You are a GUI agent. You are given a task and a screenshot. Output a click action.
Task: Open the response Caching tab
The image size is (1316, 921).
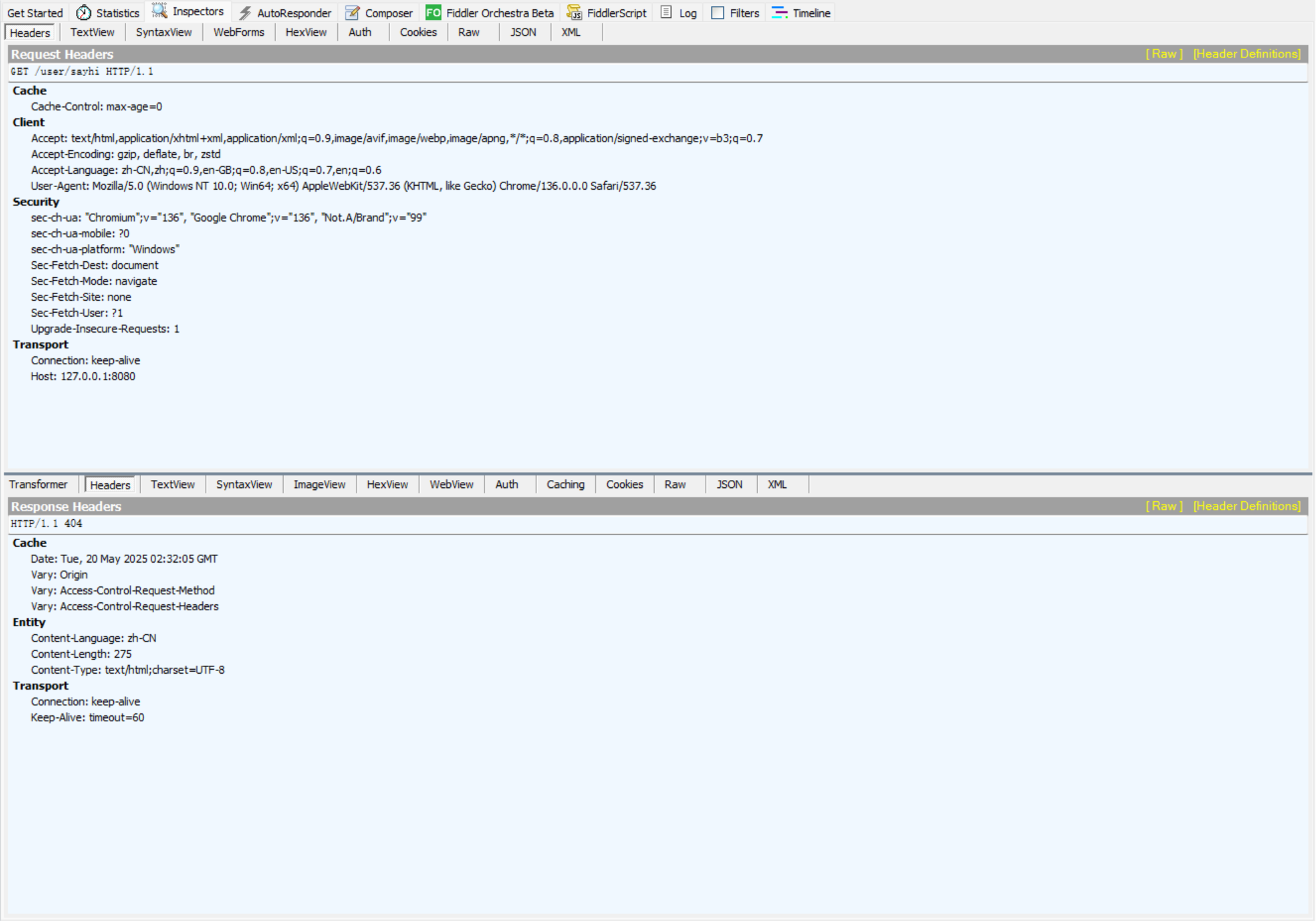pos(565,485)
